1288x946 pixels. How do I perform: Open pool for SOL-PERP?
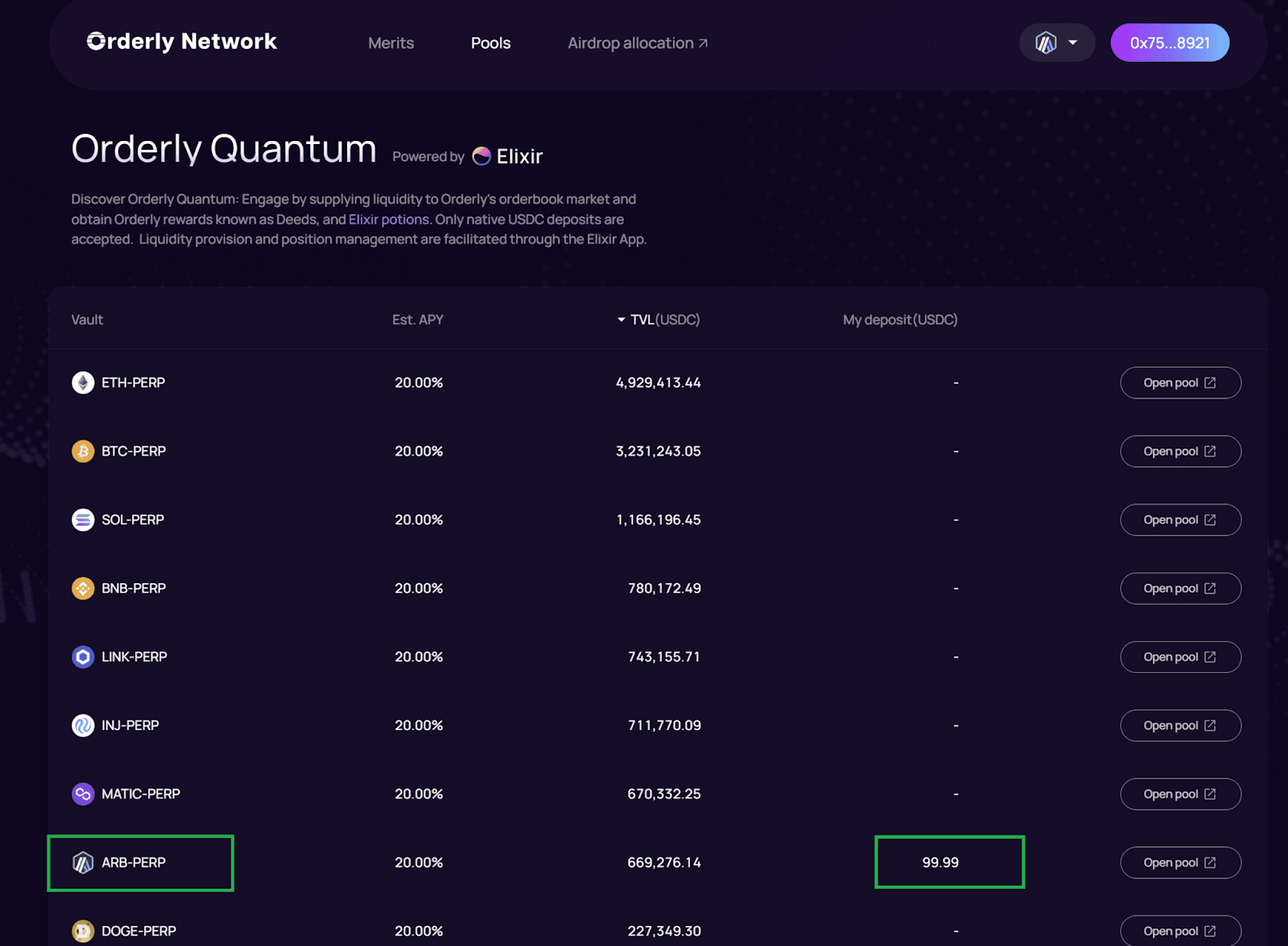1181,519
